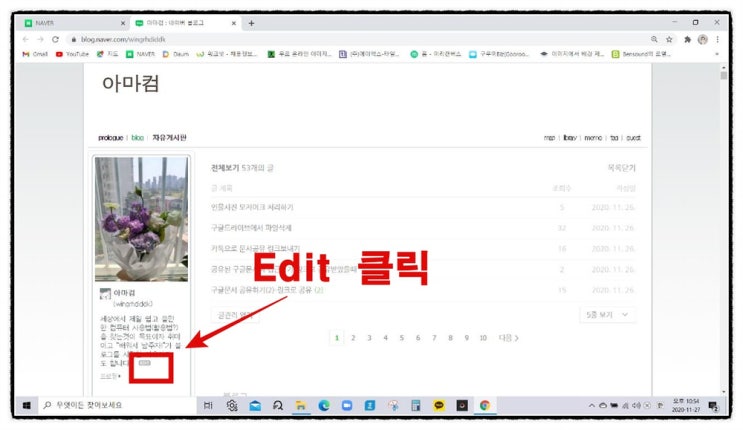Screen dimensions: 743x430
Task: Go to page 7 of posts
Action: pos(434,338)
